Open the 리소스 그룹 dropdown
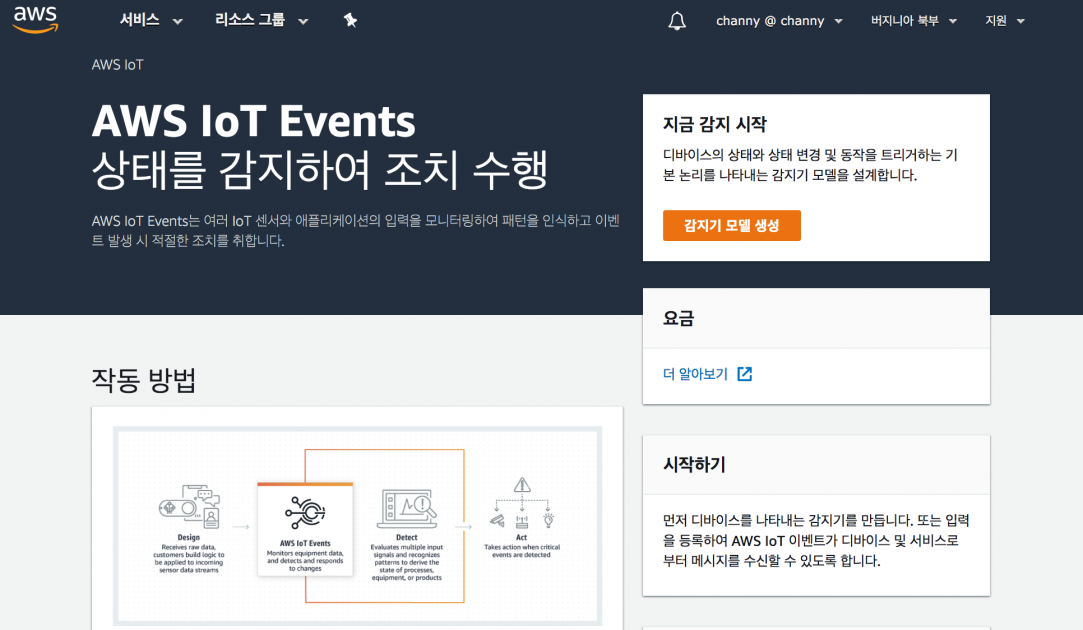Viewport: 1083px width, 630px height. click(x=250, y=19)
